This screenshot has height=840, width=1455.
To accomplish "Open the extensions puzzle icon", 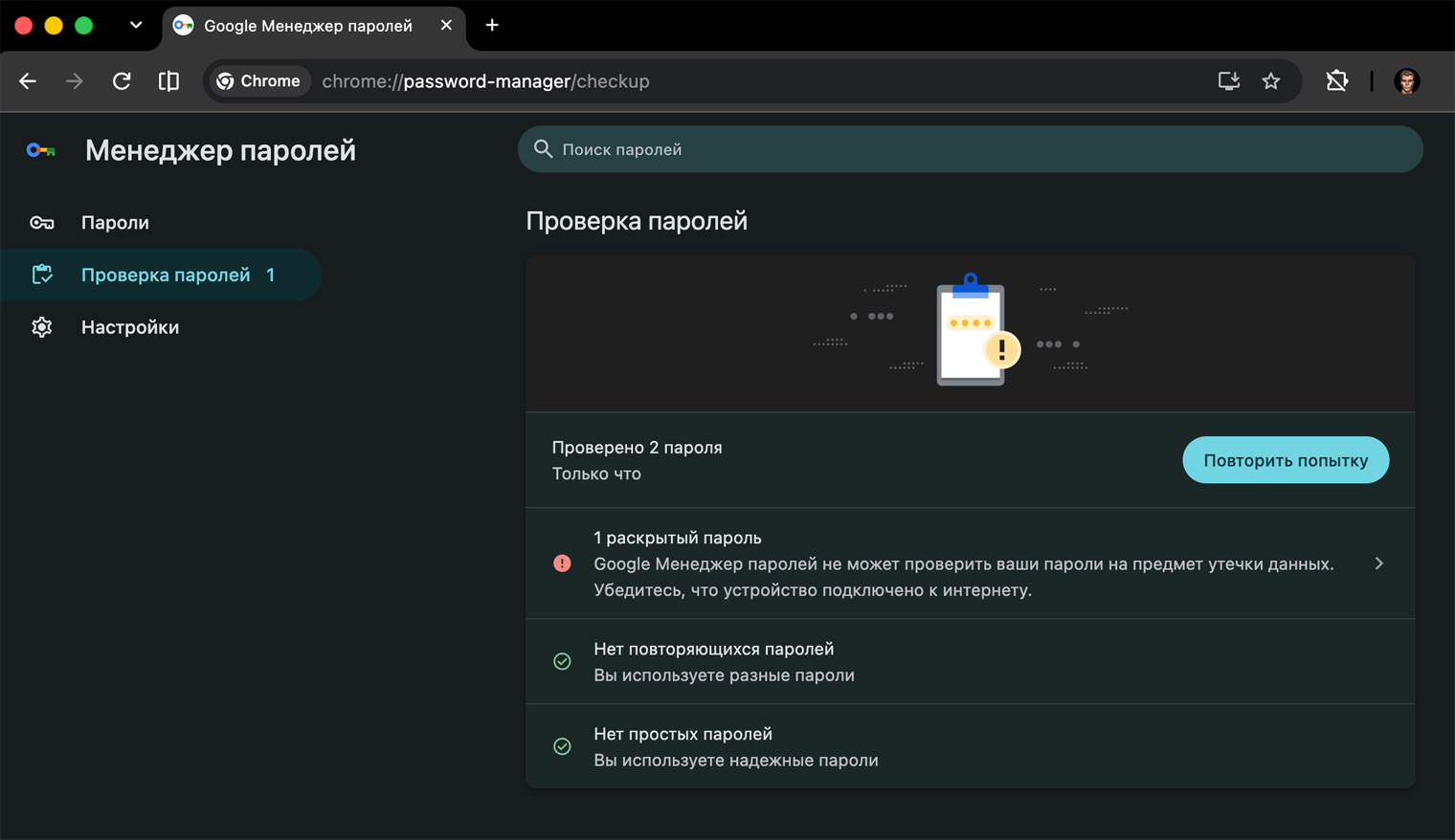I will [1337, 81].
